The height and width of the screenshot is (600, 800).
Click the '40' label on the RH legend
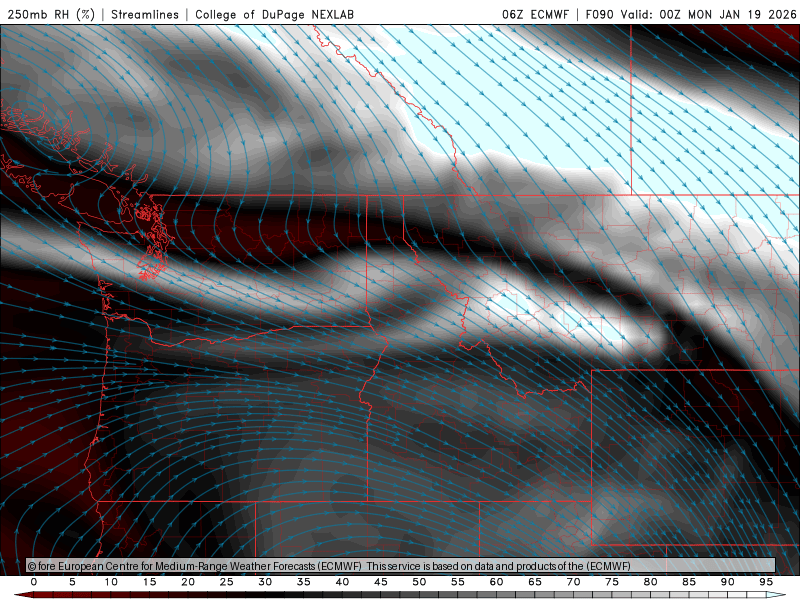342,582
